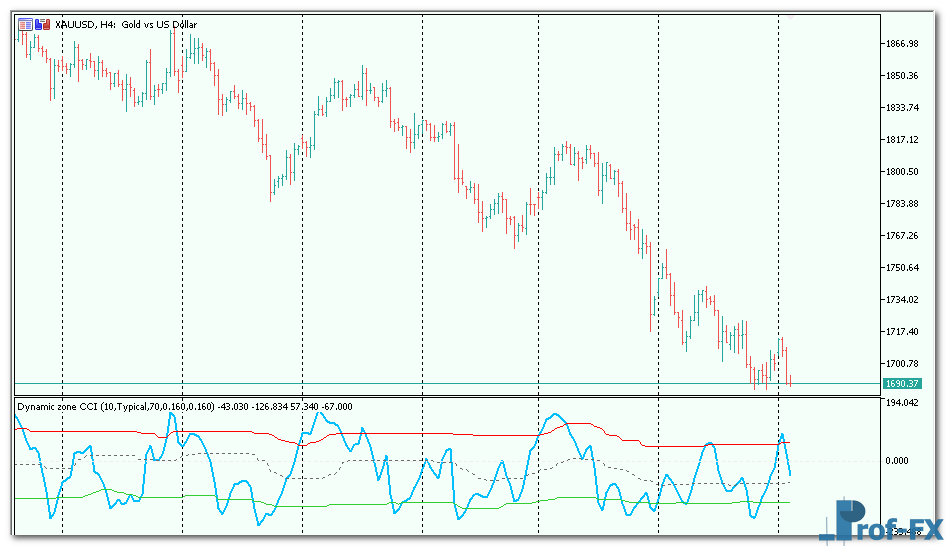Click the 1690.37 current price tag
Viewport: 946px width, 546px height.
click(901, 384)
